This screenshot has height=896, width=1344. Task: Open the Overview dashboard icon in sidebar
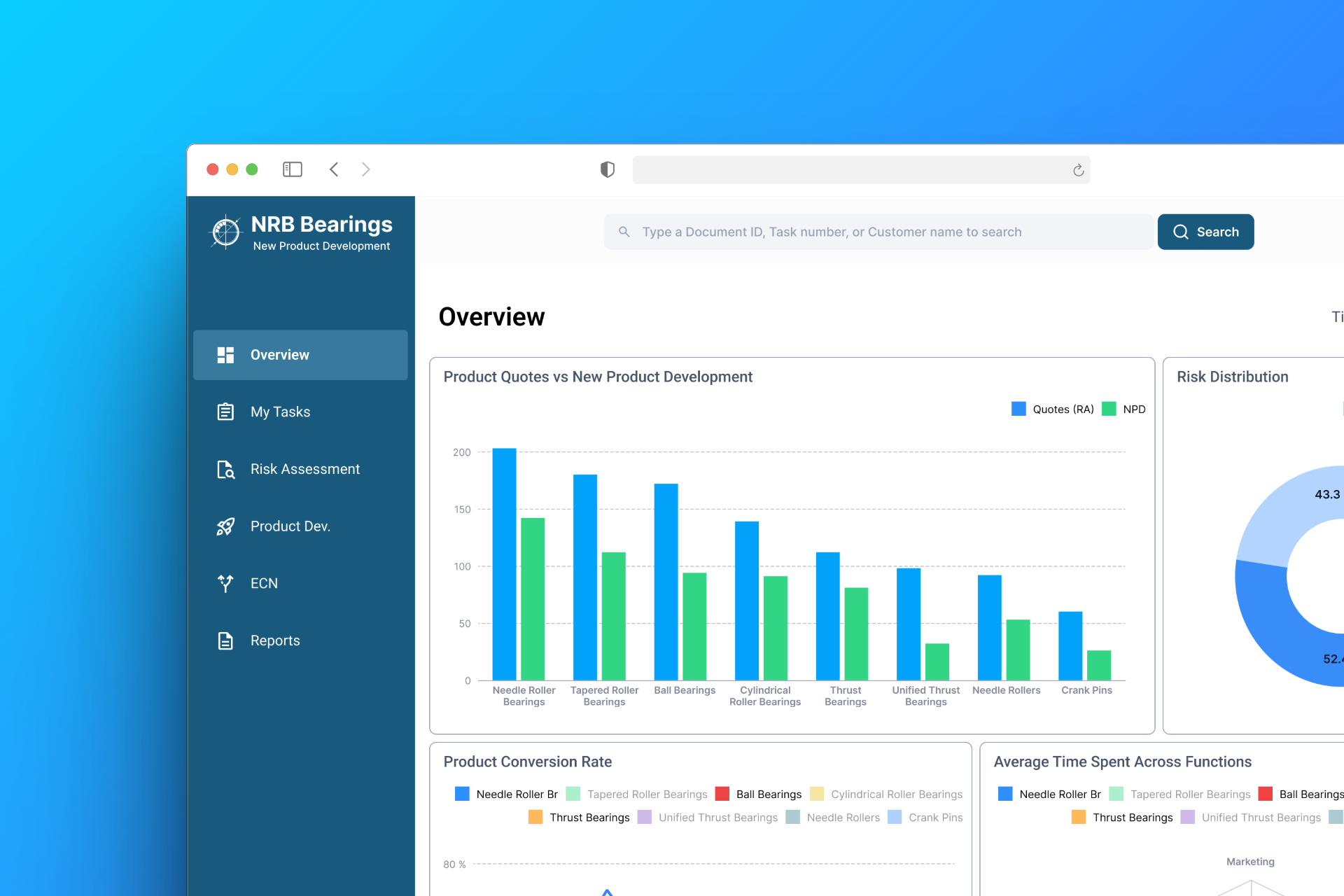225,355
